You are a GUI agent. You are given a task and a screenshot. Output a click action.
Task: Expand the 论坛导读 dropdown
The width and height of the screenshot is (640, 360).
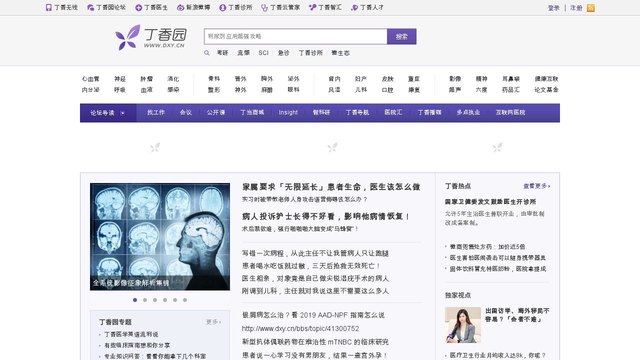108,113
